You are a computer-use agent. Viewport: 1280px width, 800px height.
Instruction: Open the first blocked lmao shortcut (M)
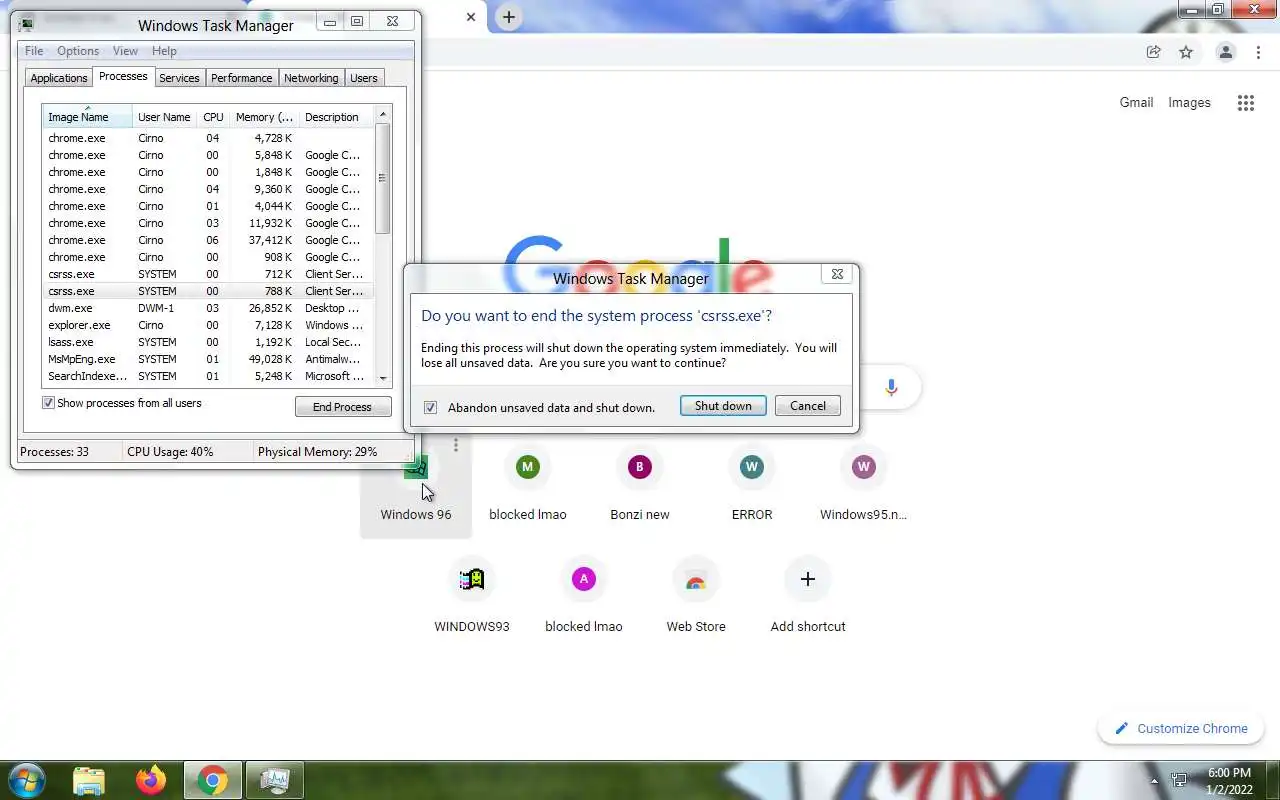pyautogui.click(x=527, y=485)
